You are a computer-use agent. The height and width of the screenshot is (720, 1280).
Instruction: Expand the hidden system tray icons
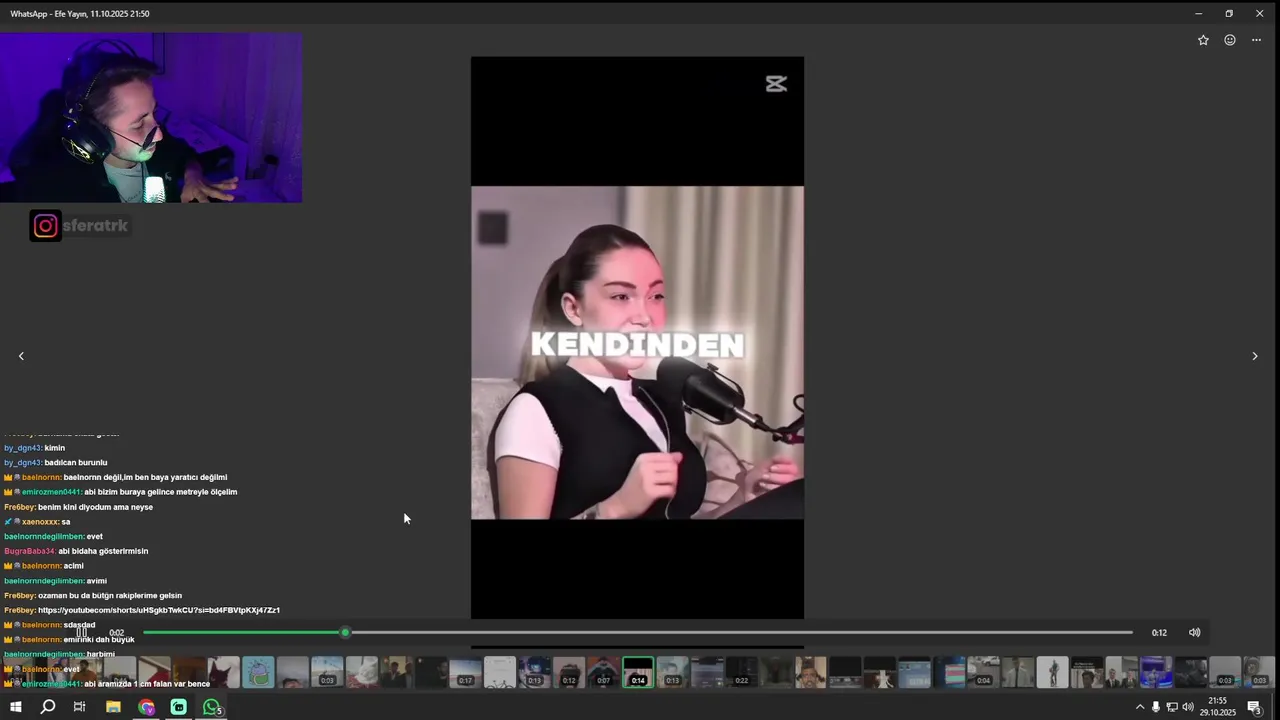point(1139,707)
